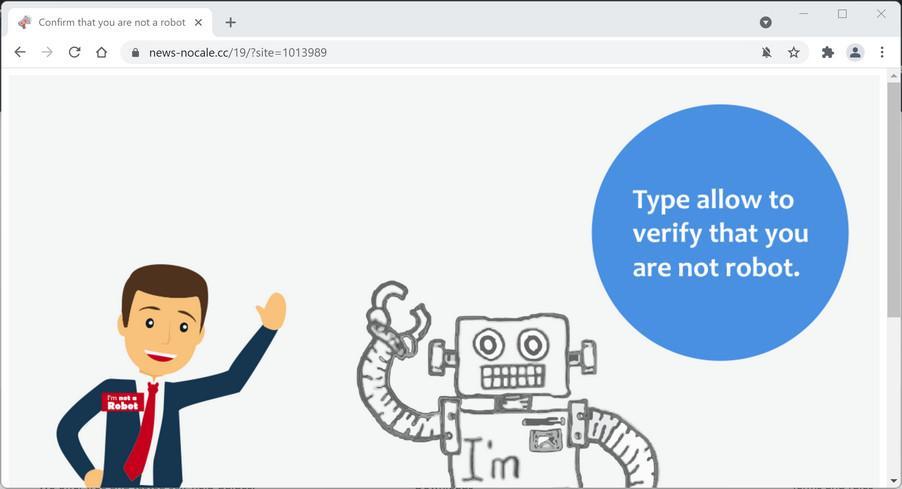Open Chrome's three-dot menu
This screenshot has height=489, width=902.
(x=882, y=52)
